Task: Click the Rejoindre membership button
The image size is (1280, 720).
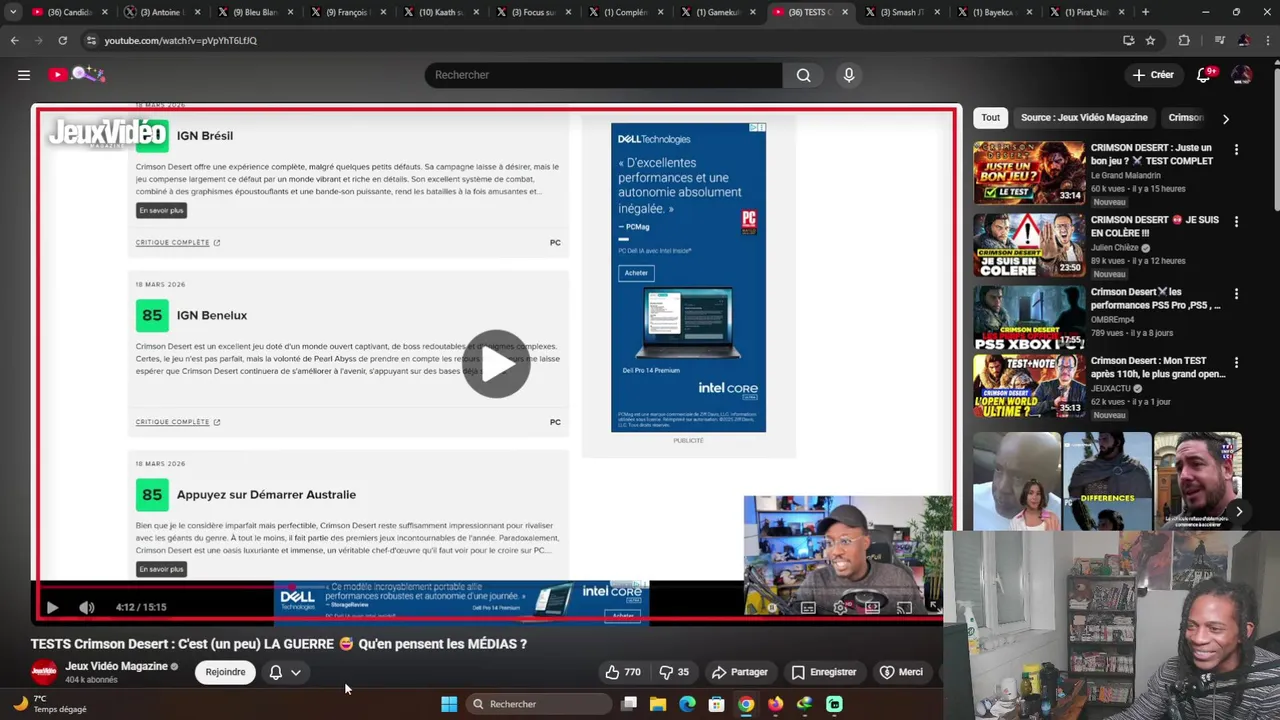Action: coord(225,672)
